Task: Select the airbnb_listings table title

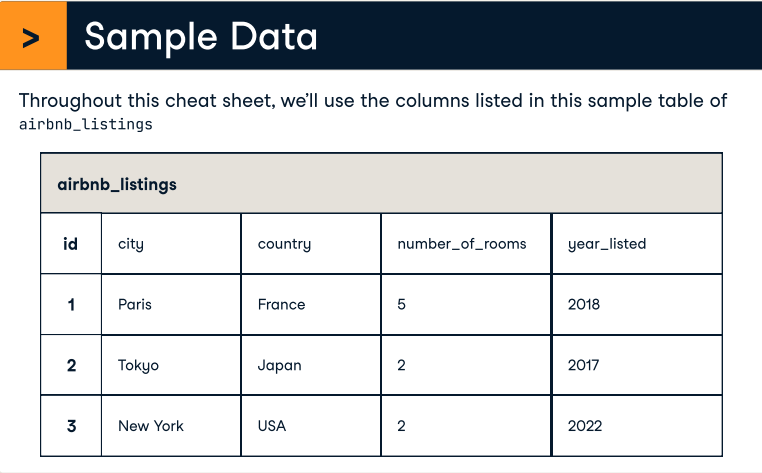Action: click(x=117, y=184)
